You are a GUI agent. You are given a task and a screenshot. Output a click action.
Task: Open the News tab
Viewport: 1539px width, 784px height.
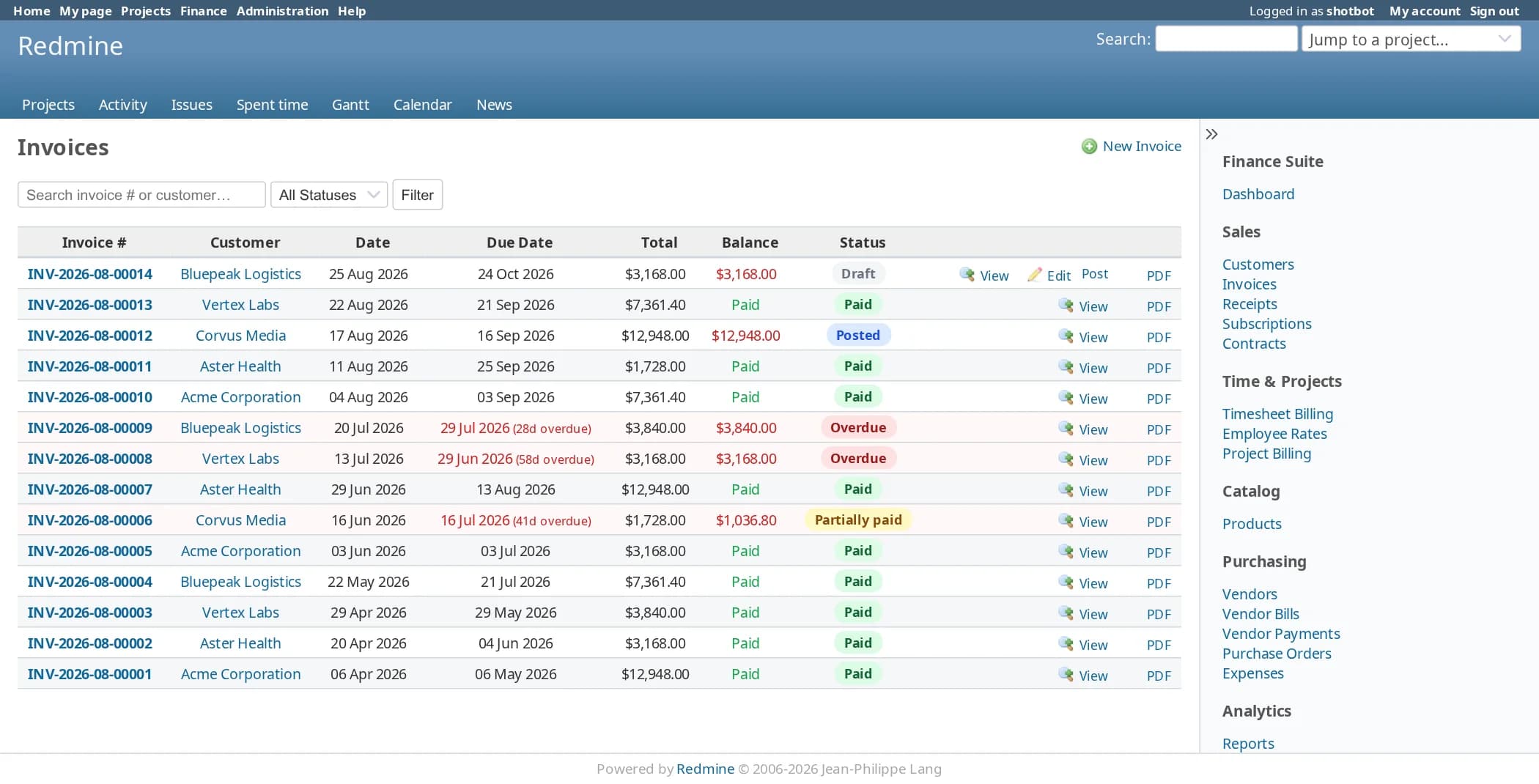pos(494,105)
